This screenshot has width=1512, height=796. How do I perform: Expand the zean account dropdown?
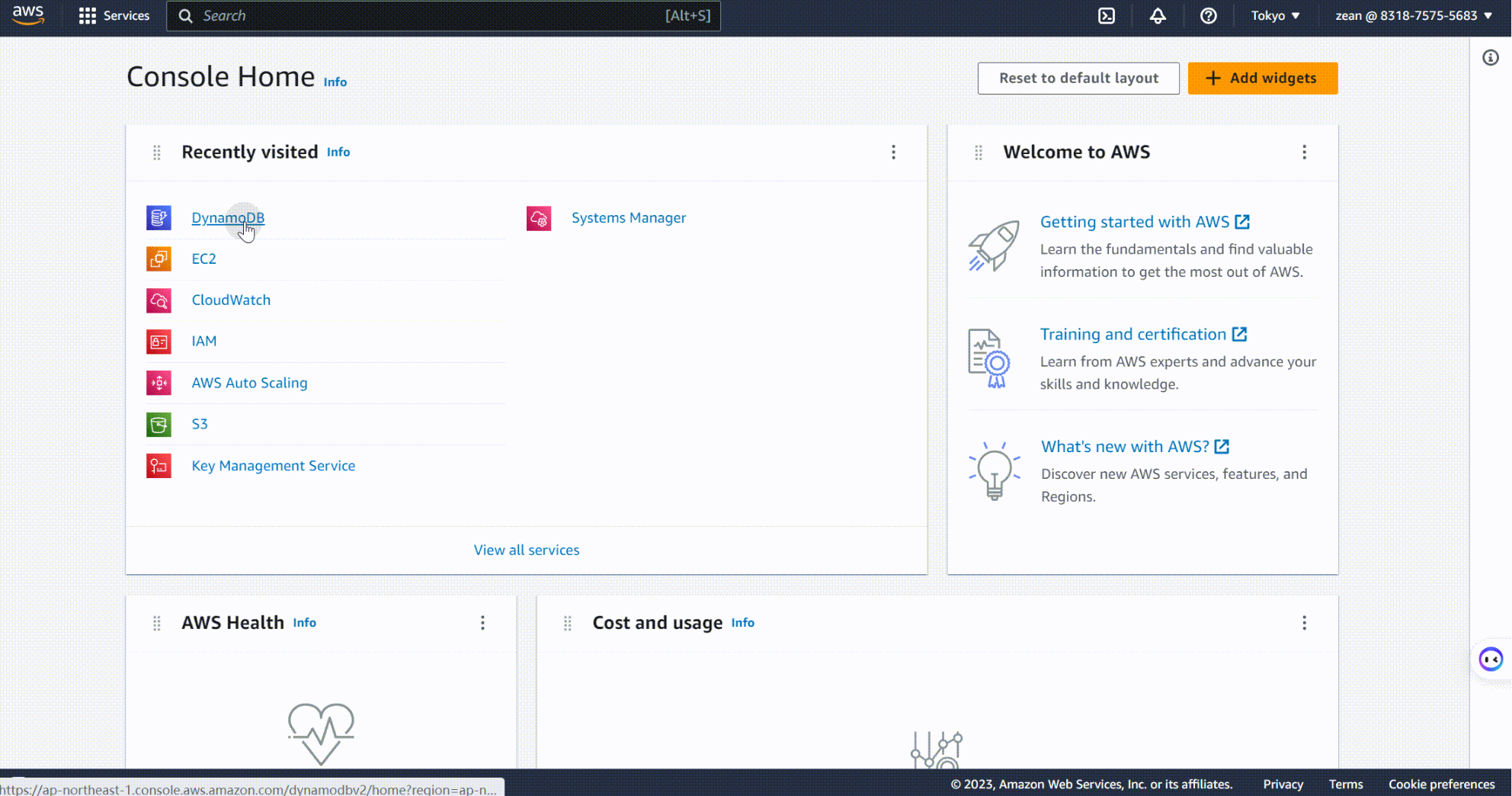pyautogui.click(x=1414, y=15)
